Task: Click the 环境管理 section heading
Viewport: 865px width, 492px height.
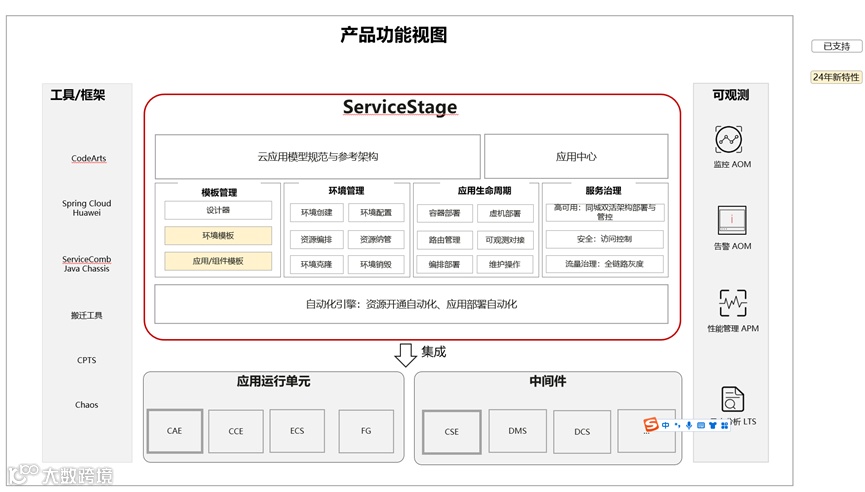Action: 346,191
